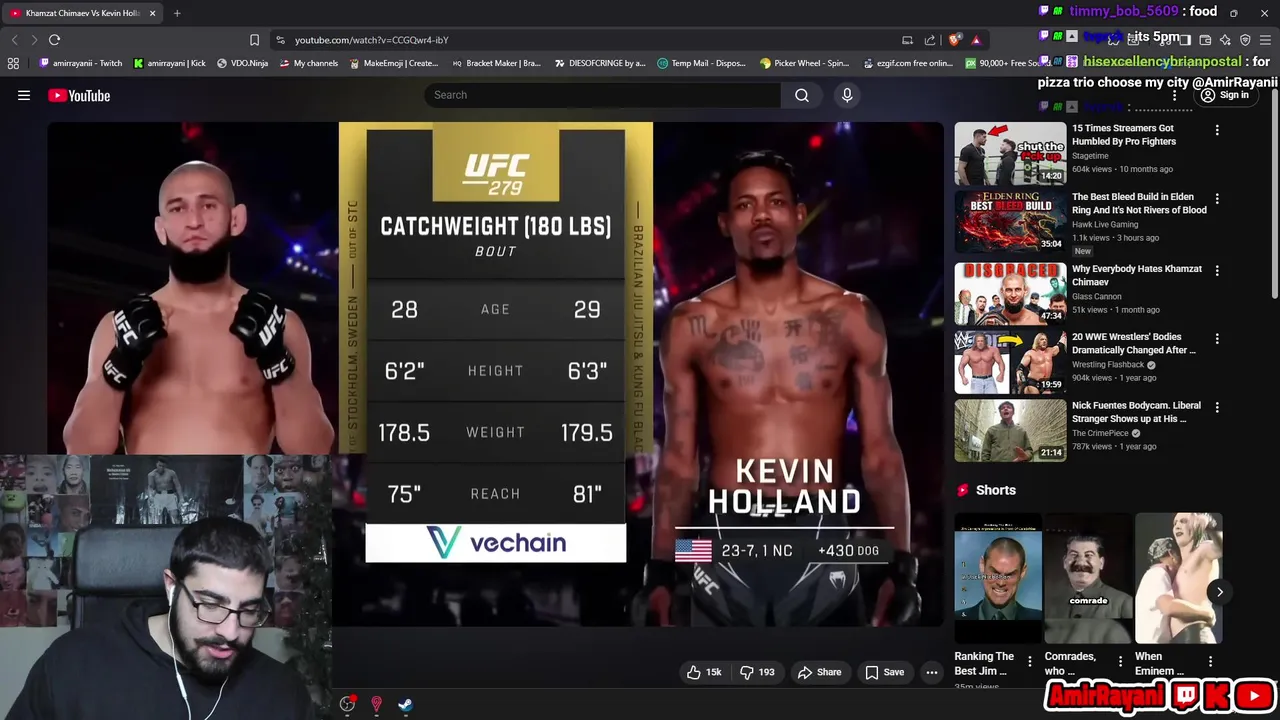Open options for Ranking The Best Jim short
This screenshot has width=1280, height=720.
[1030, 662]
